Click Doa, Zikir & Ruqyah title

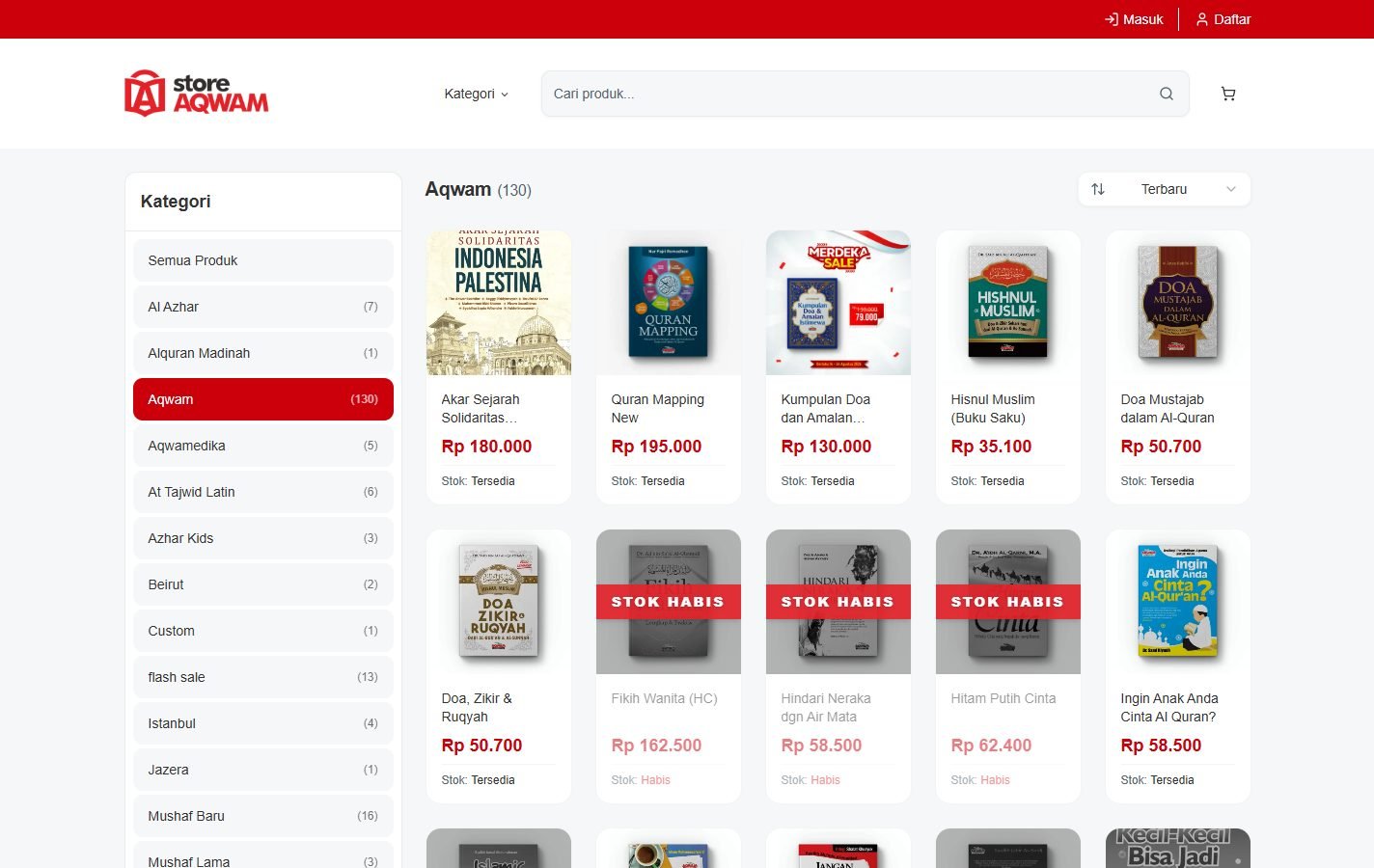[477, 707]
